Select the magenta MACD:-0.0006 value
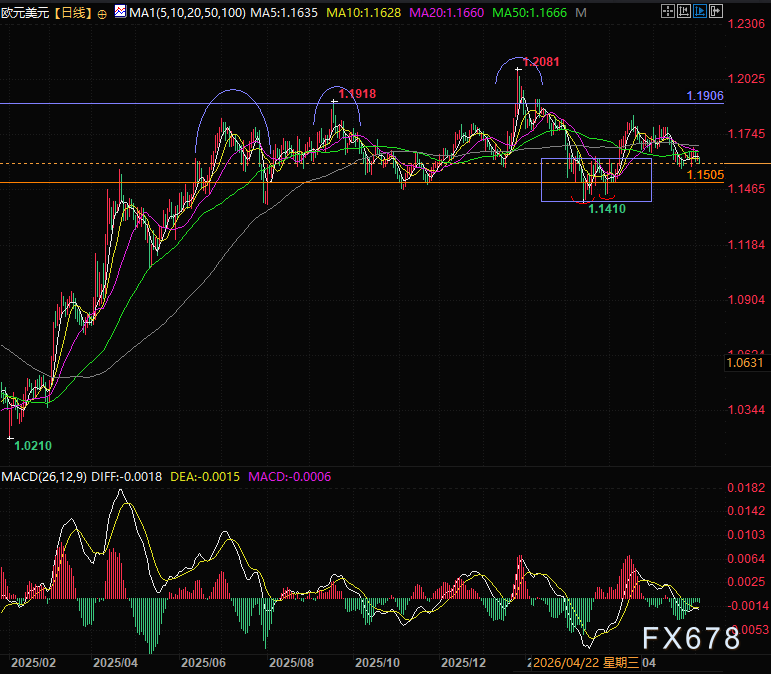771x674 pixels. point(290,476)
